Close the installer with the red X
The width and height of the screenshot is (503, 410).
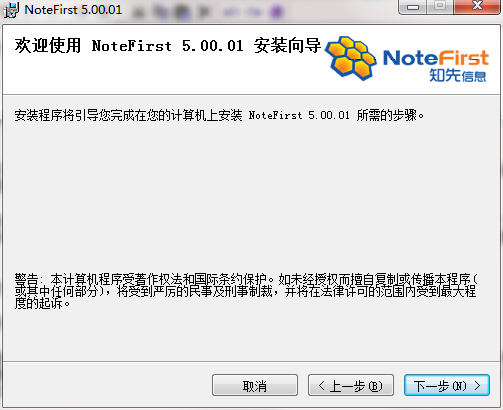coord(477,6)
